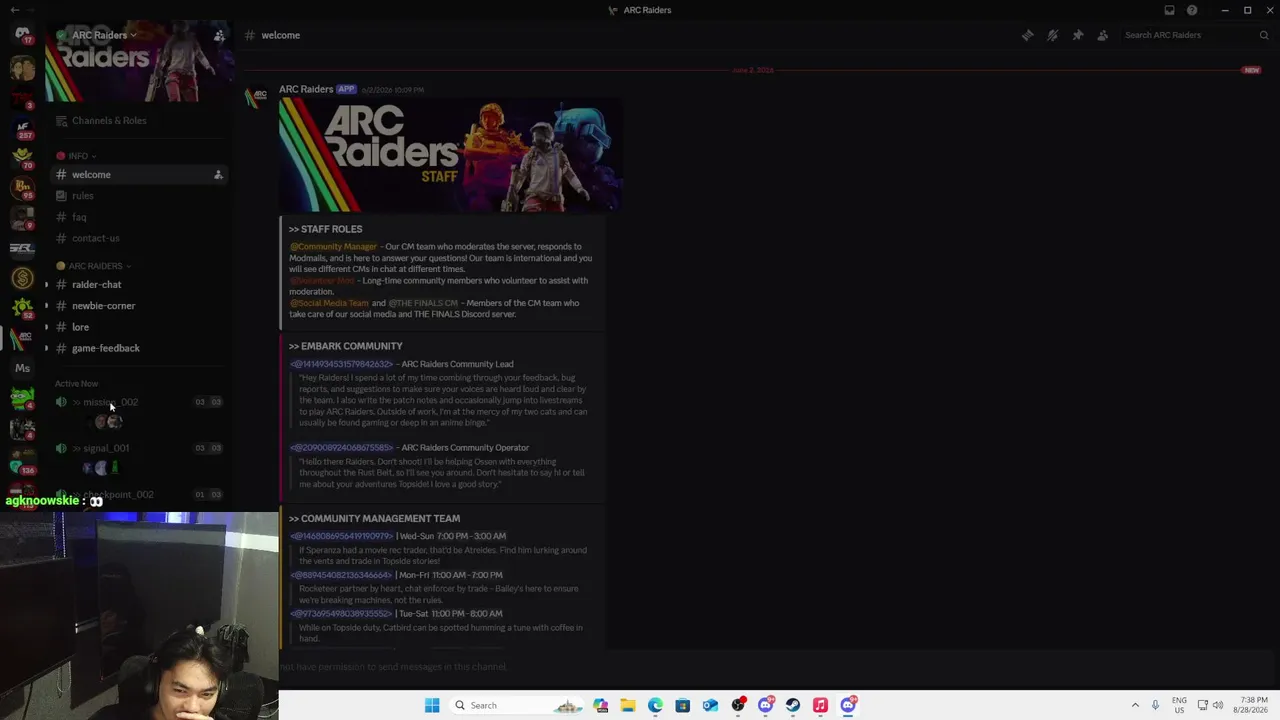The height and width of the screenshot is (720, 1280).
Task: Toggle the notification settings bell icon
Action: (1052, 35)
